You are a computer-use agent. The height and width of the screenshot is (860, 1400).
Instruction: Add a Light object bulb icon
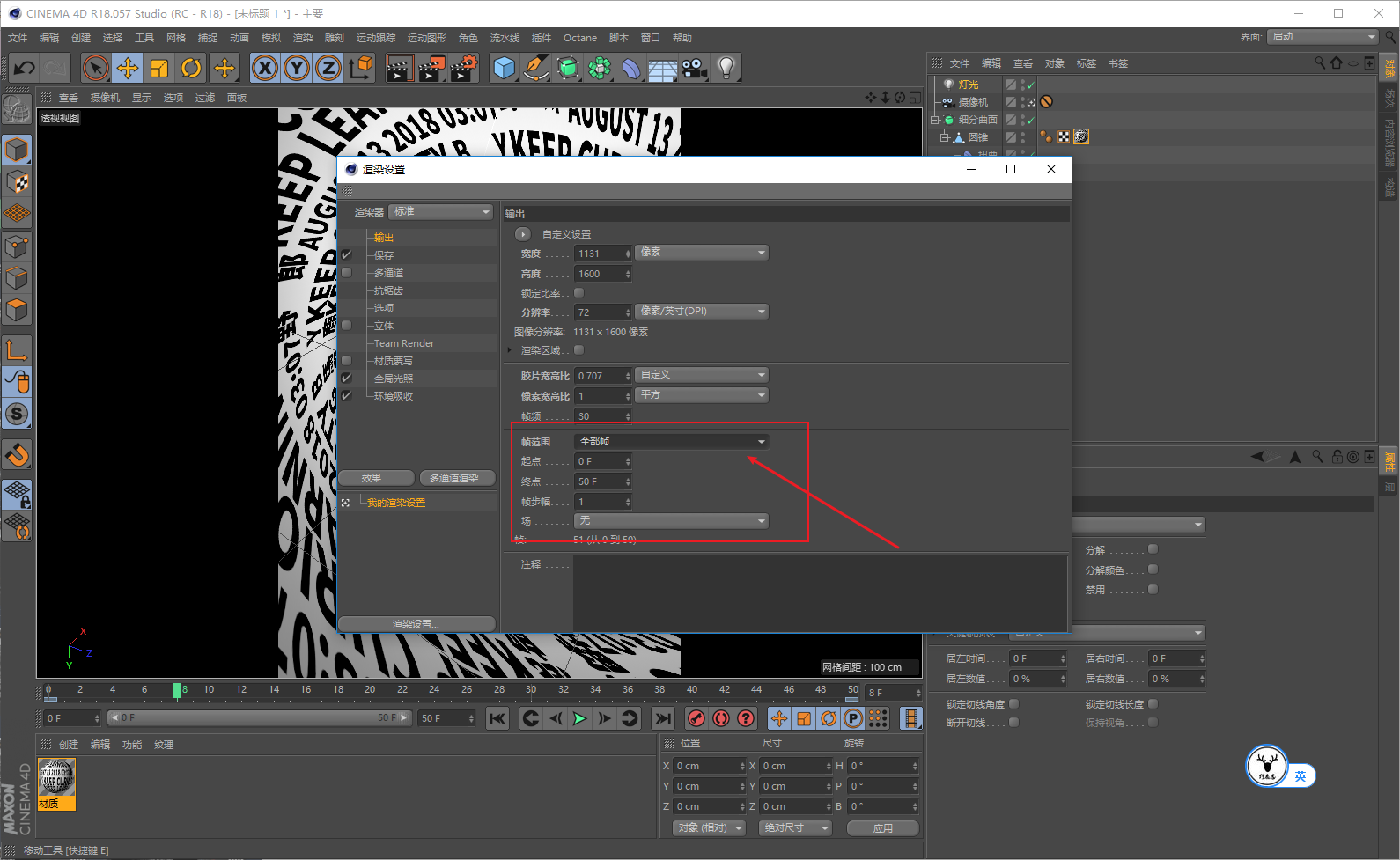click(x=726, y=68)
